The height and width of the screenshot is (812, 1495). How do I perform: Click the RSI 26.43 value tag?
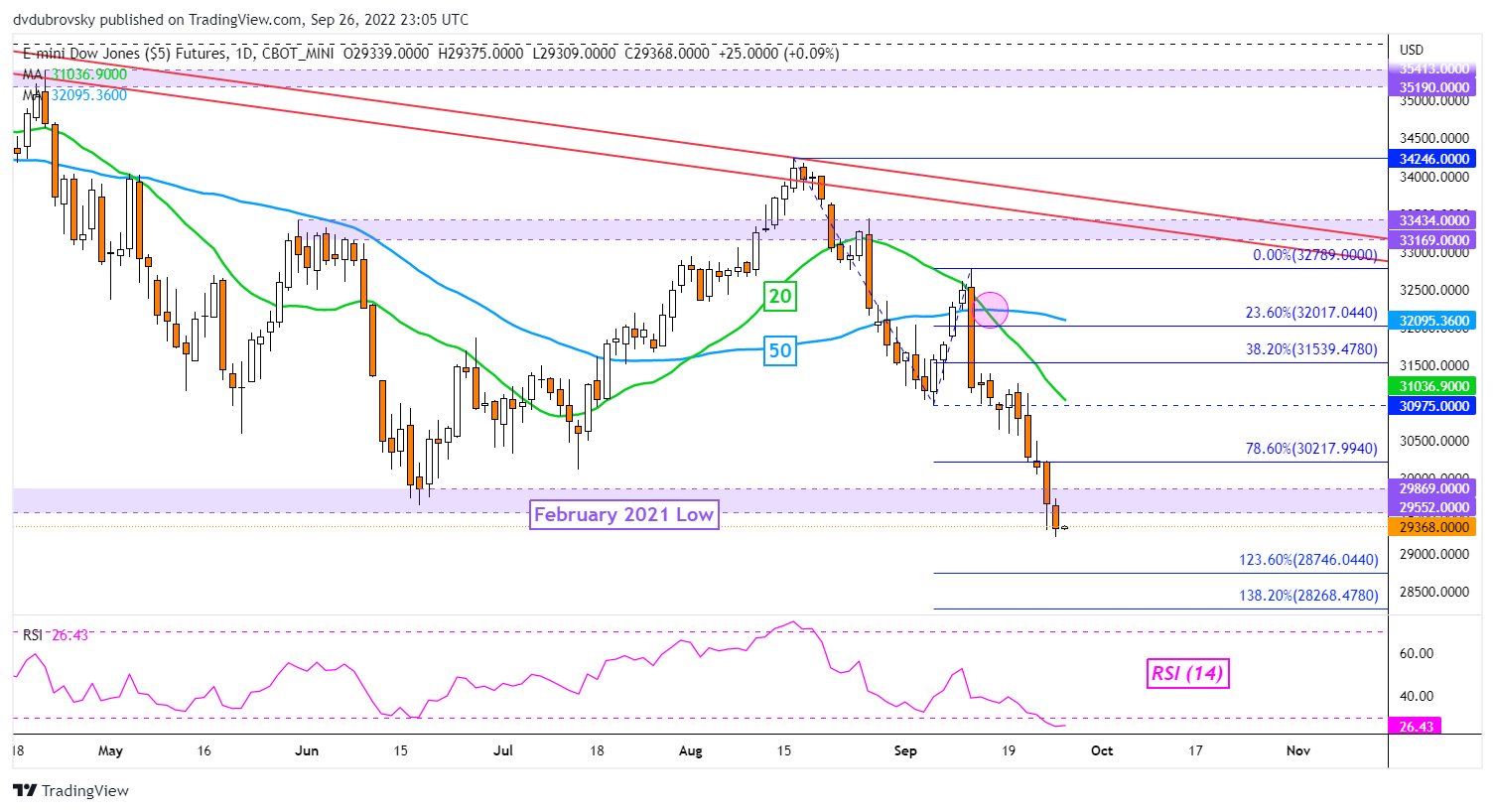pyautogui.click(x=1417, y=727)
